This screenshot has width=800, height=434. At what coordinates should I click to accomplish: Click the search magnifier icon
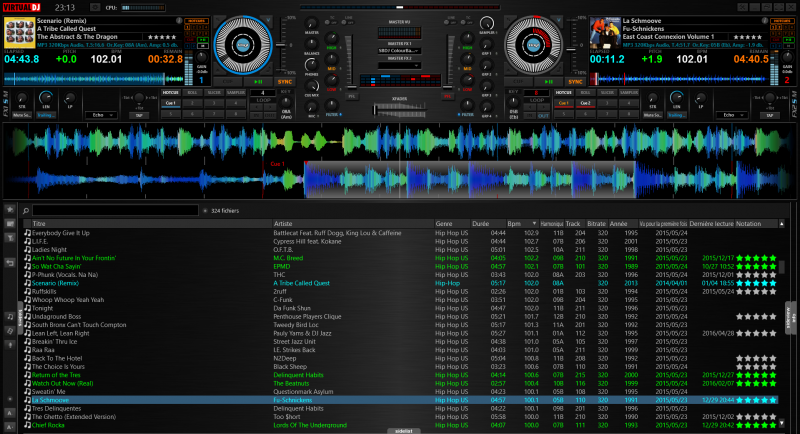(x=26, y=211)
